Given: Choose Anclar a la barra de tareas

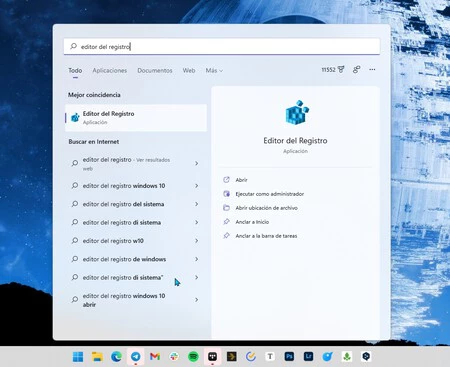Looking at the screenshot, I should pyautogui.click(x=266, y=236).
